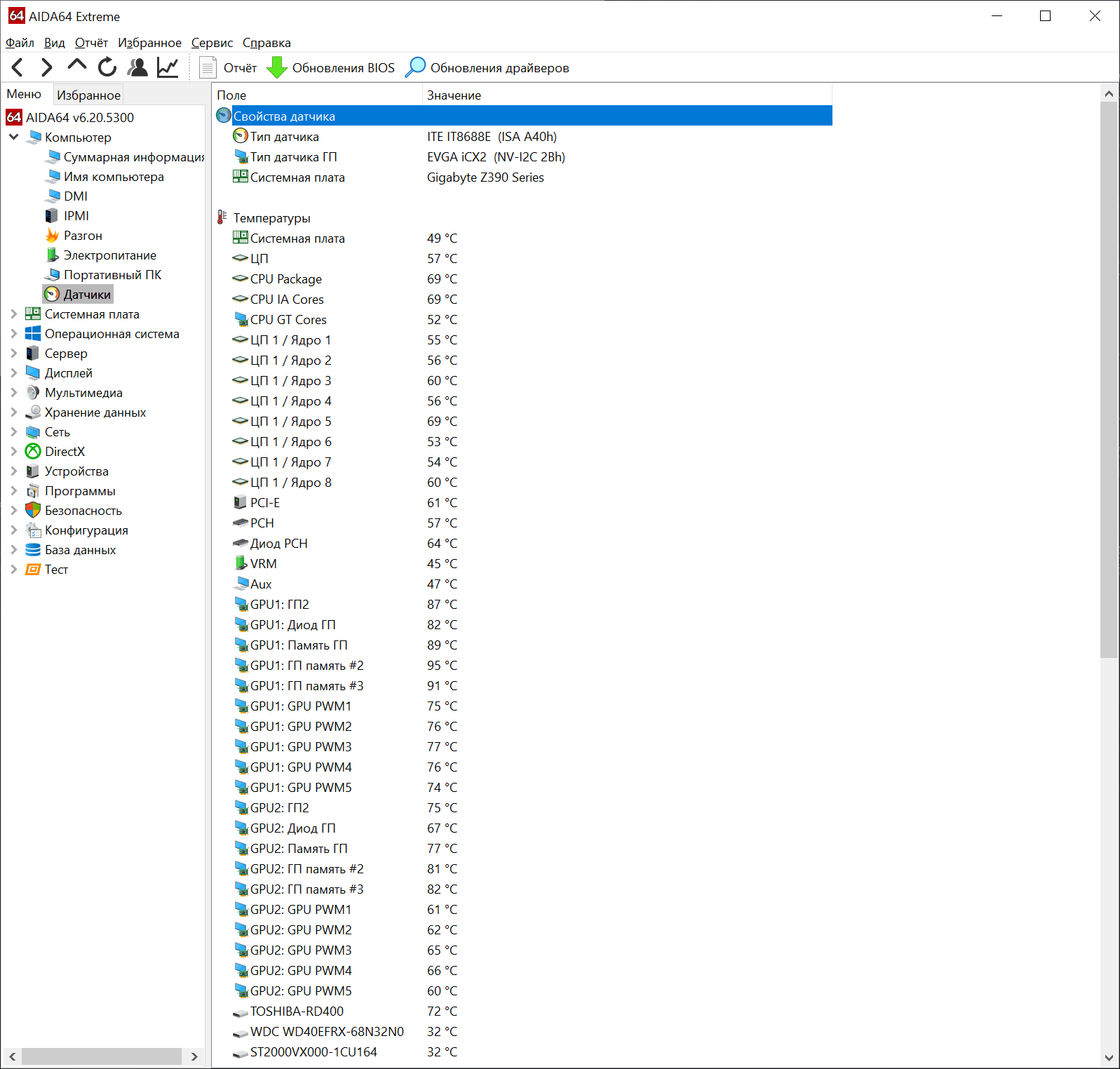1120x1069 pixels.
Task: Click the up-level arrow toolbar icon
Action: pos(77,66)
